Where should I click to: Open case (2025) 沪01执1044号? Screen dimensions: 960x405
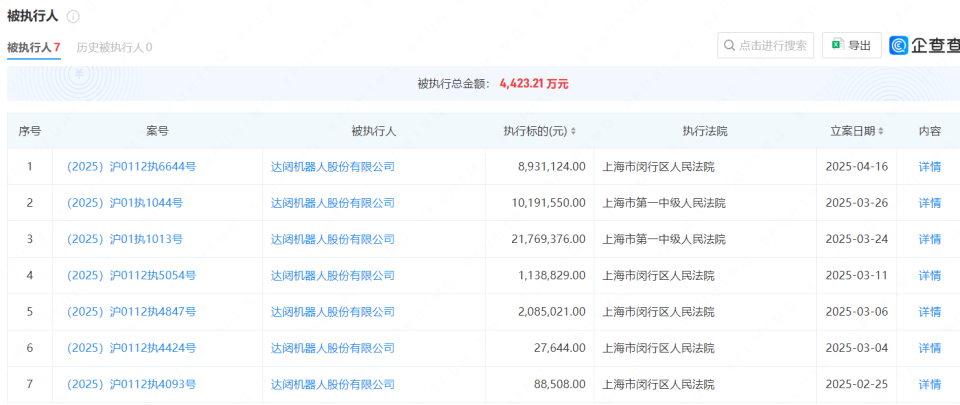[x=124, y=202]
